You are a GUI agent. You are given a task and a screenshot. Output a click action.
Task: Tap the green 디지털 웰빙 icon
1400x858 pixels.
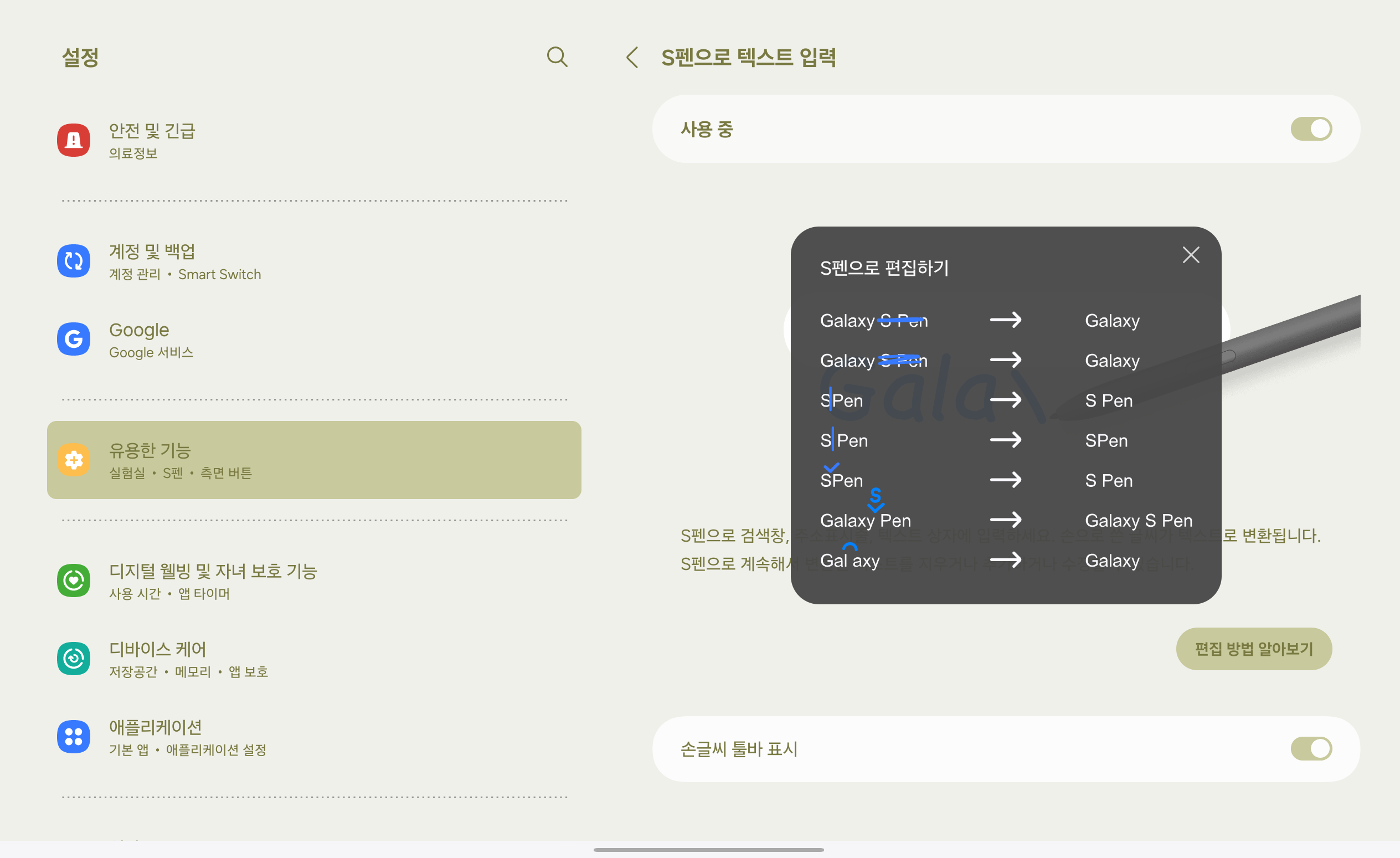74,580
